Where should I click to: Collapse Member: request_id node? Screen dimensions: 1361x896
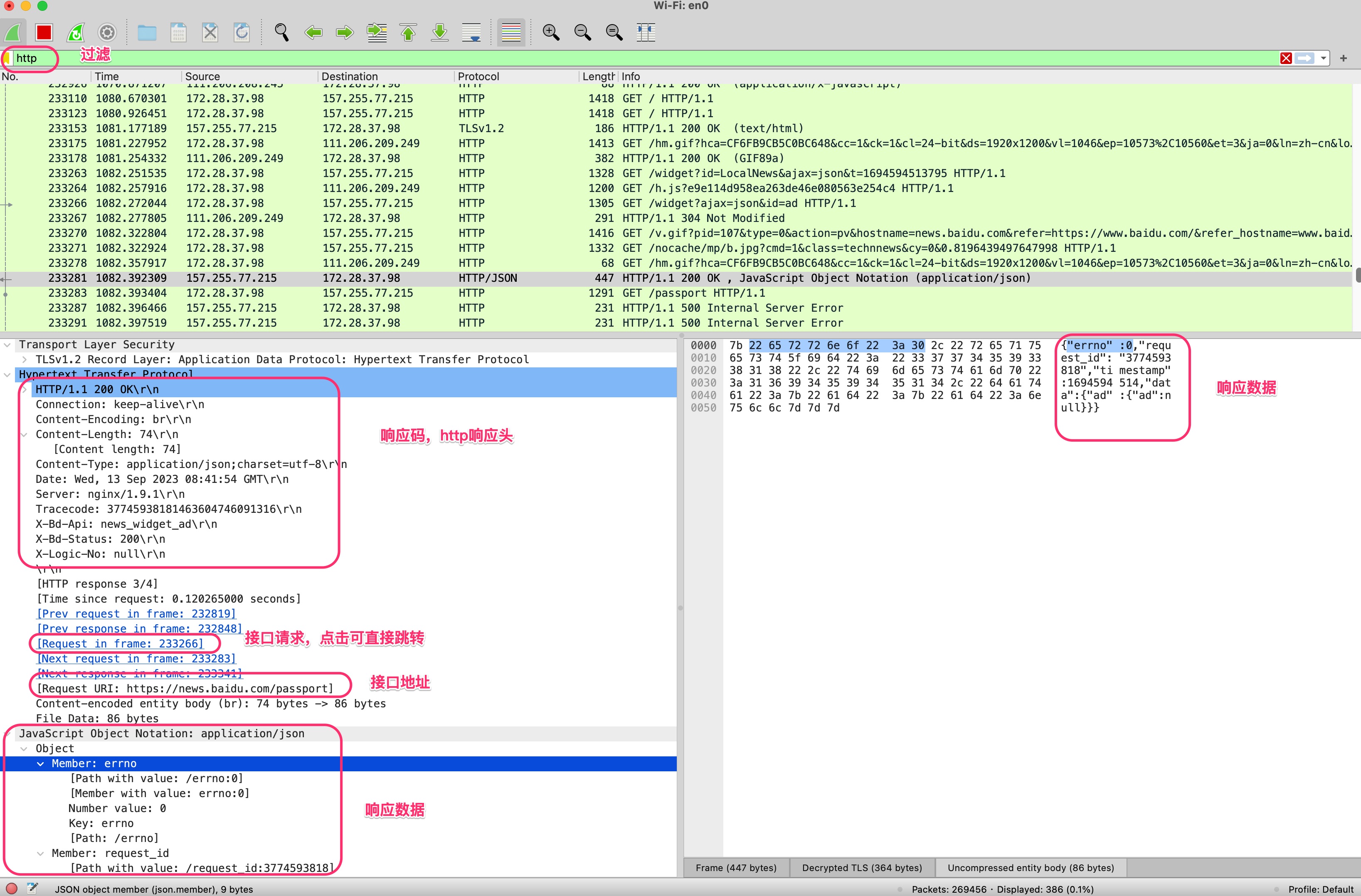[41, 853]
